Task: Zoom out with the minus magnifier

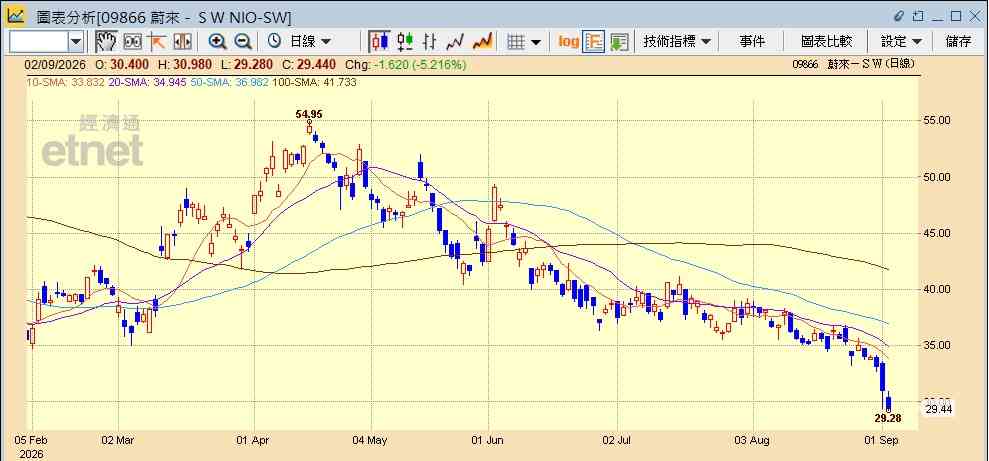Action: click(243, 42)
